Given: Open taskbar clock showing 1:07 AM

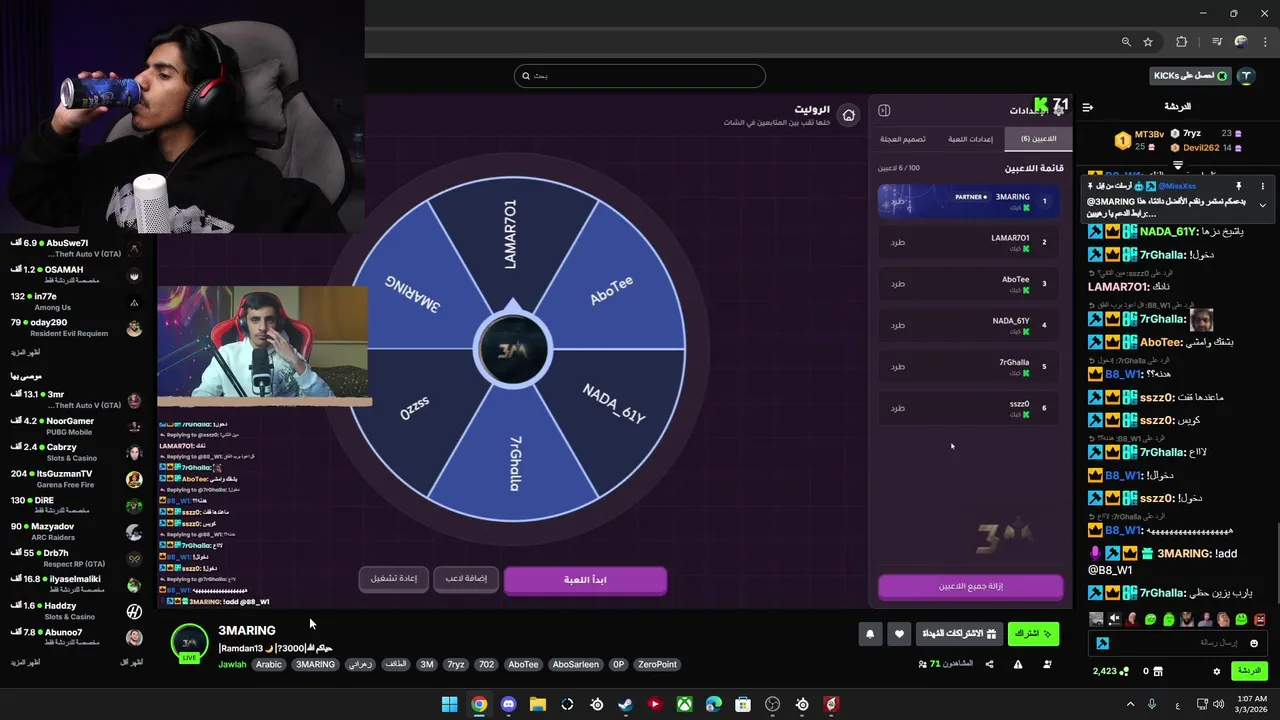Looking at the screenshot, I should coord(1251,704).
